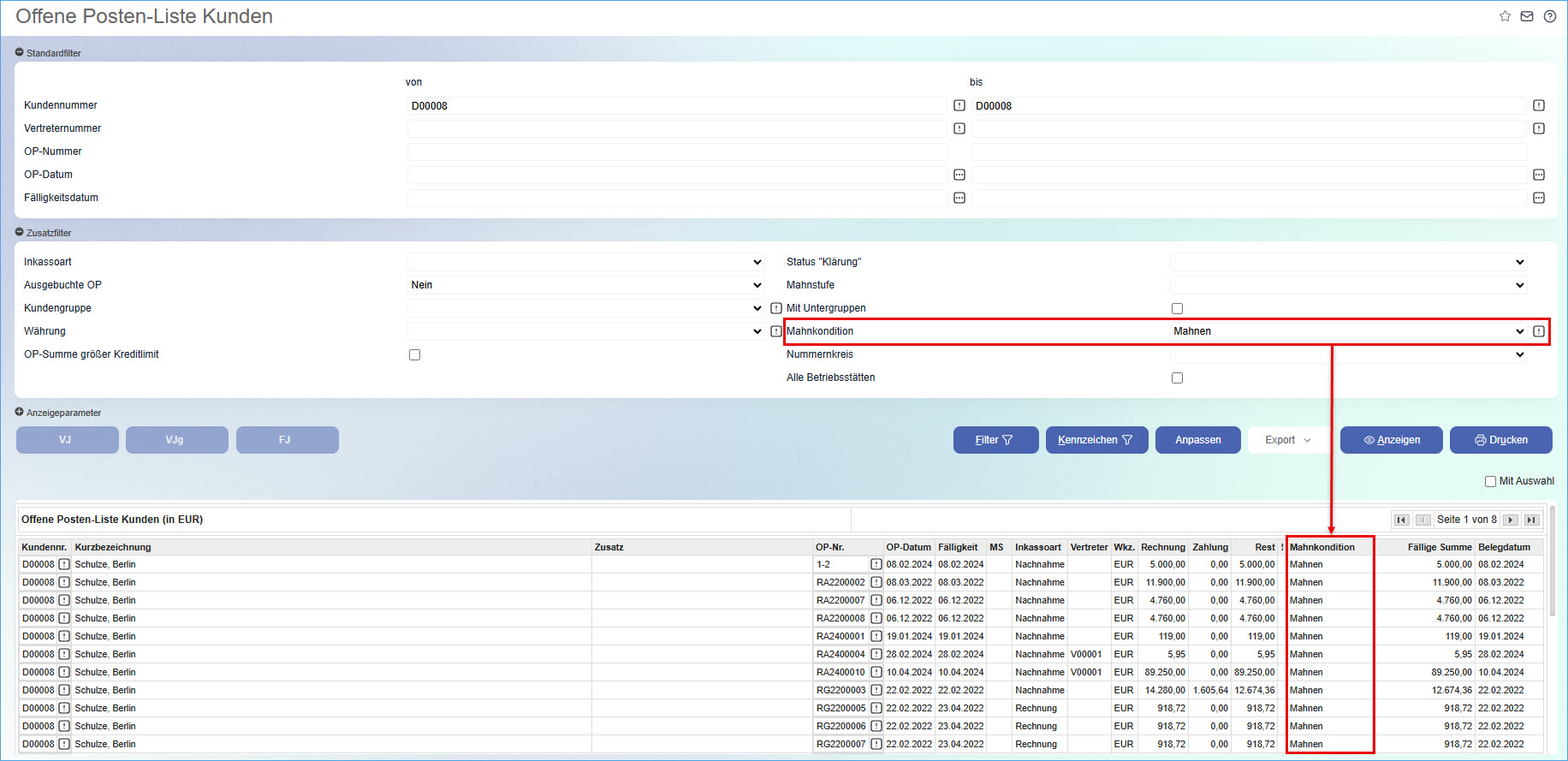Open date picker for Fälligkeitsdatum bis field

point(1539,198)
